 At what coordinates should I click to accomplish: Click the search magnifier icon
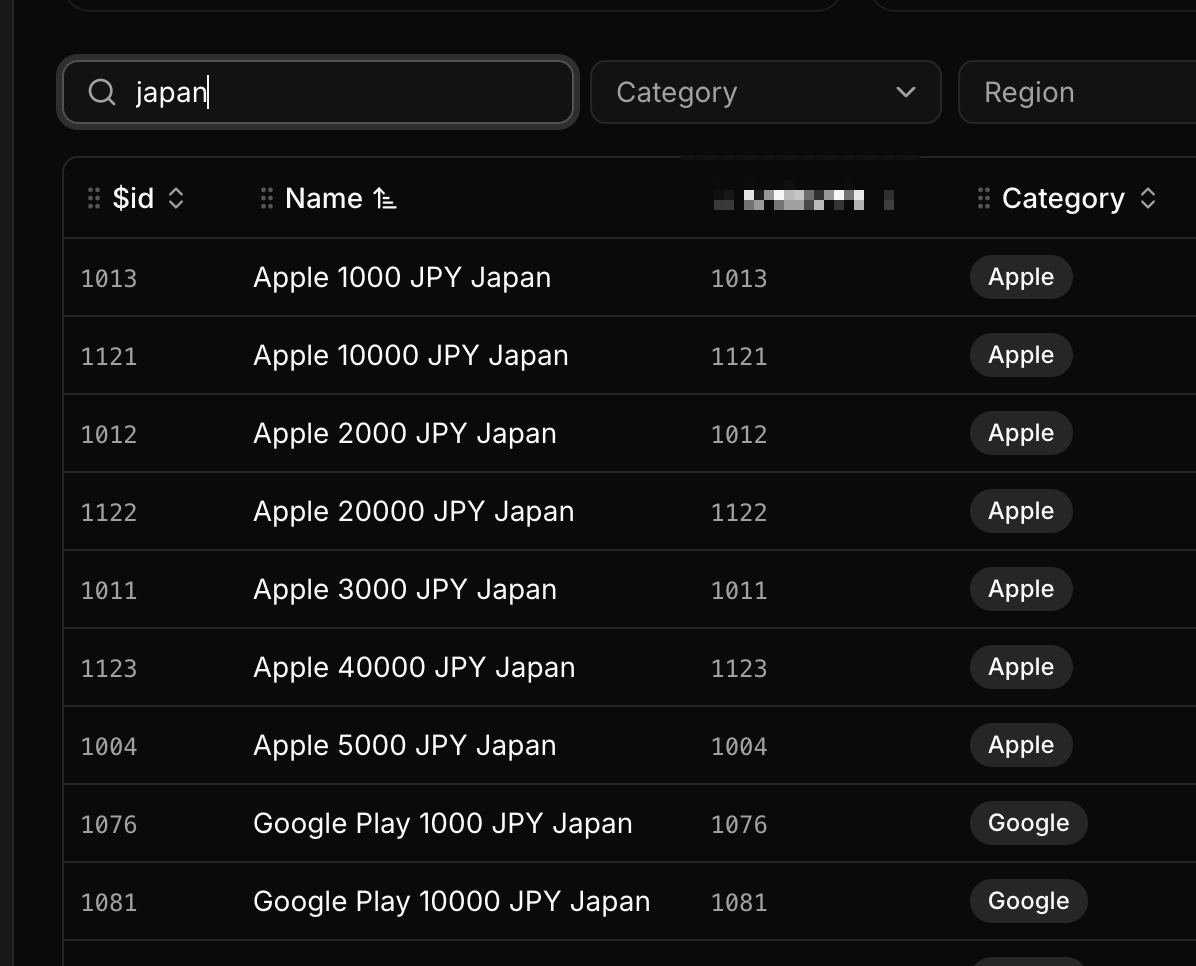coord(101,92)
